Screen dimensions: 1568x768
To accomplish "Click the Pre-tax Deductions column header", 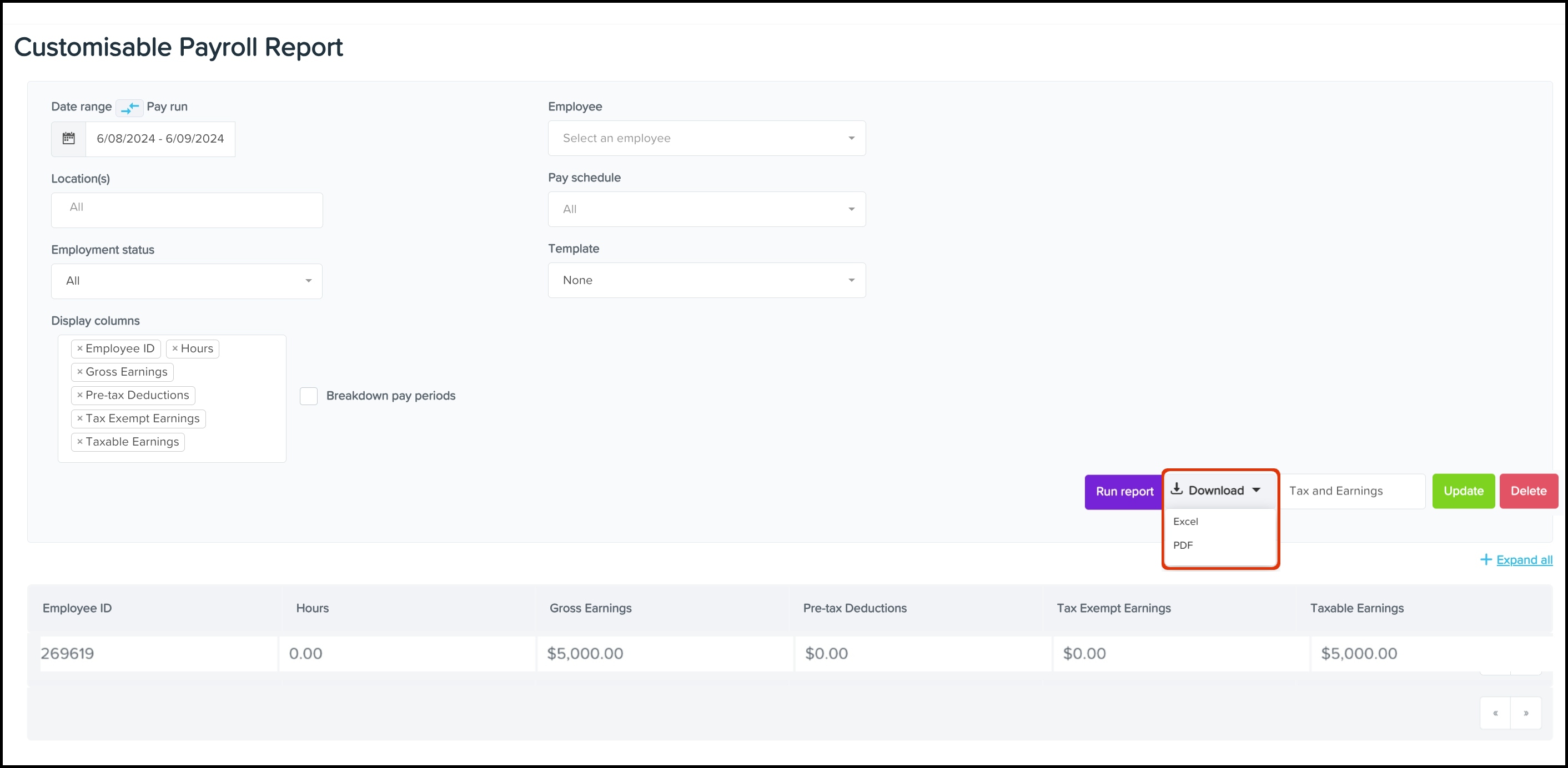I will pos(855,608).
